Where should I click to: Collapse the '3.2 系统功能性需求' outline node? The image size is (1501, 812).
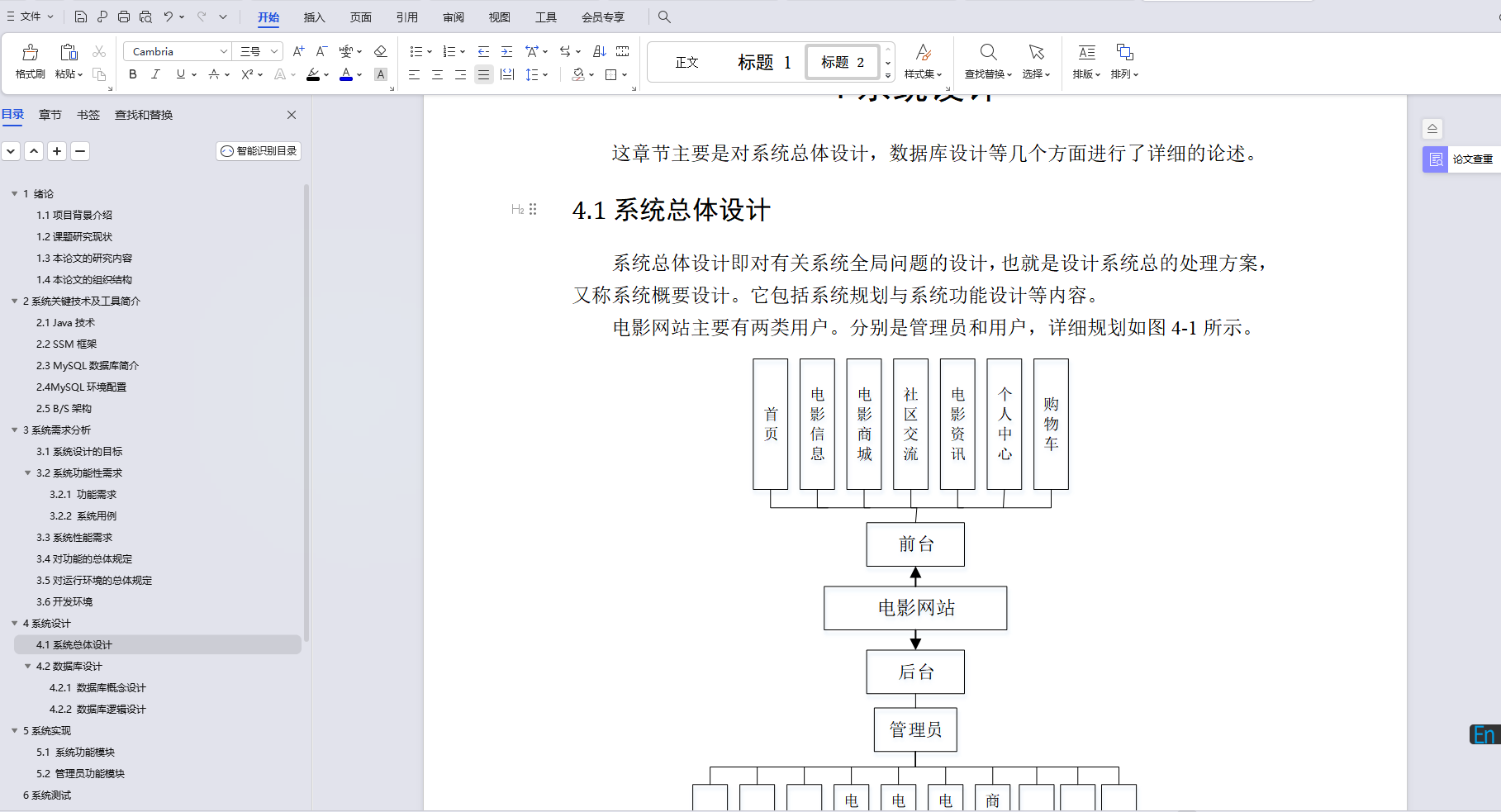pyautogui.click(x=27, y=472)
